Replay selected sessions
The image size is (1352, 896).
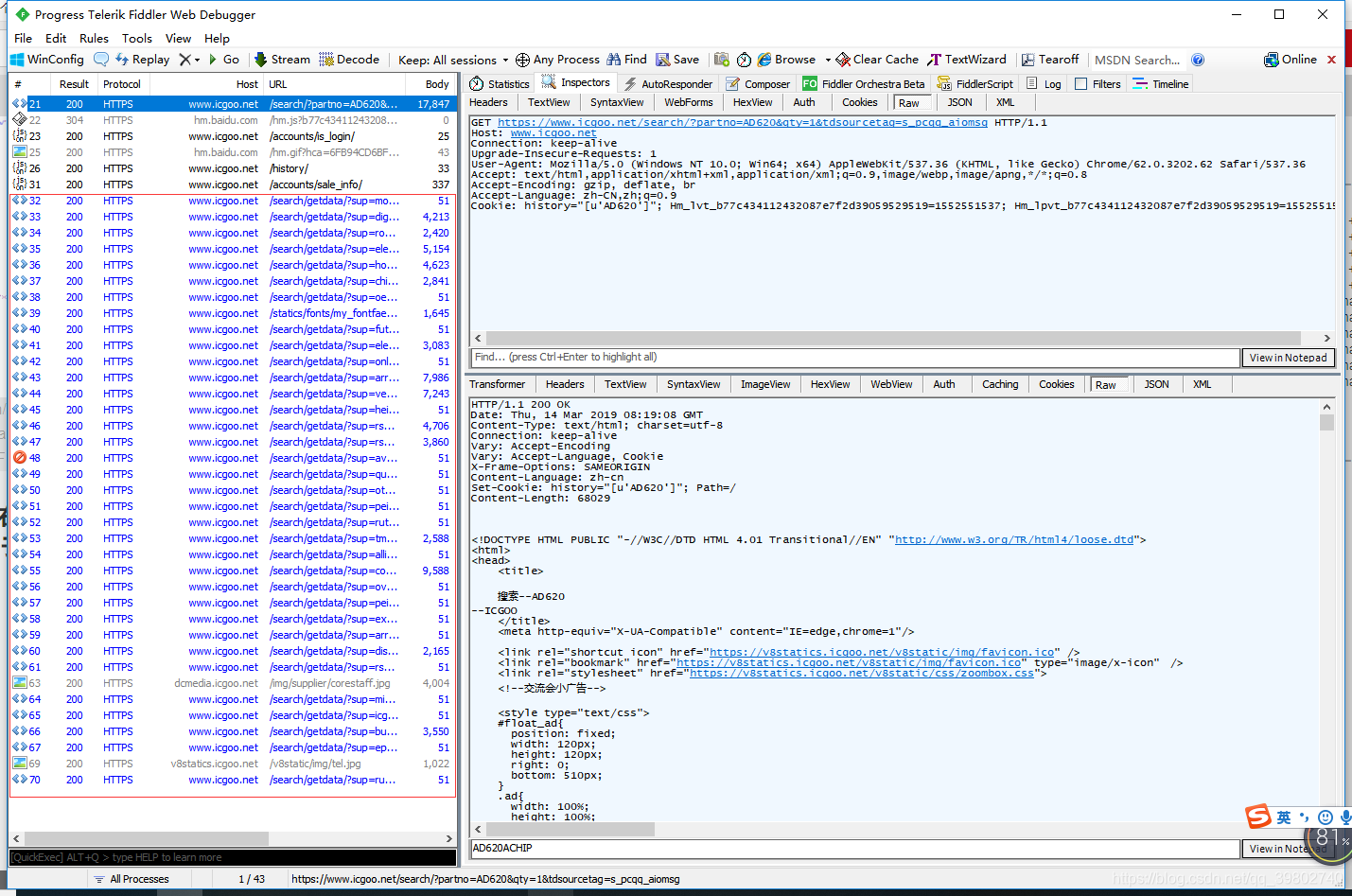click(142, 60)
